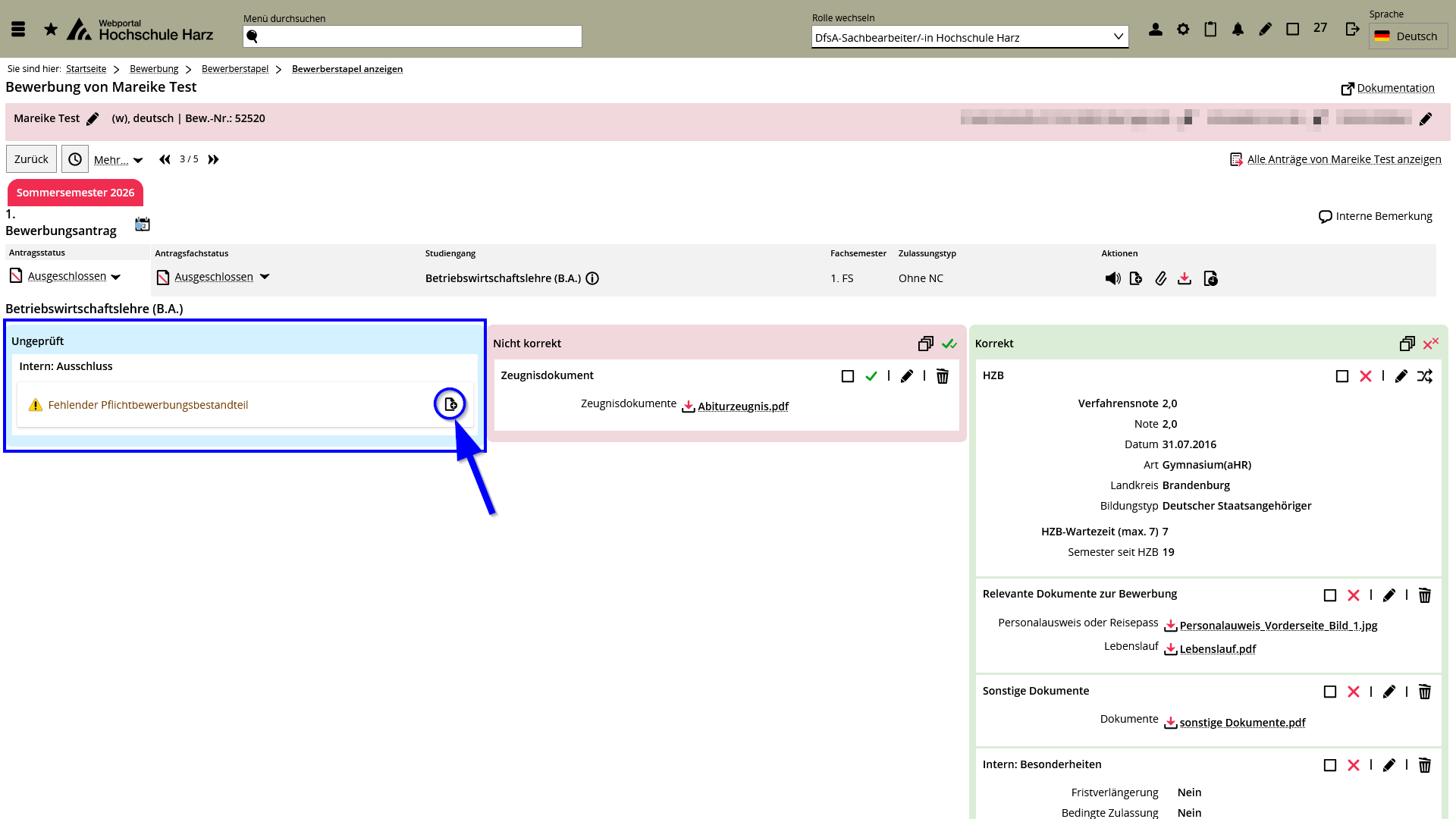Check the Zeugnisdokument checkbox
Screen dimensions: 1456x819
click(848, 376)
